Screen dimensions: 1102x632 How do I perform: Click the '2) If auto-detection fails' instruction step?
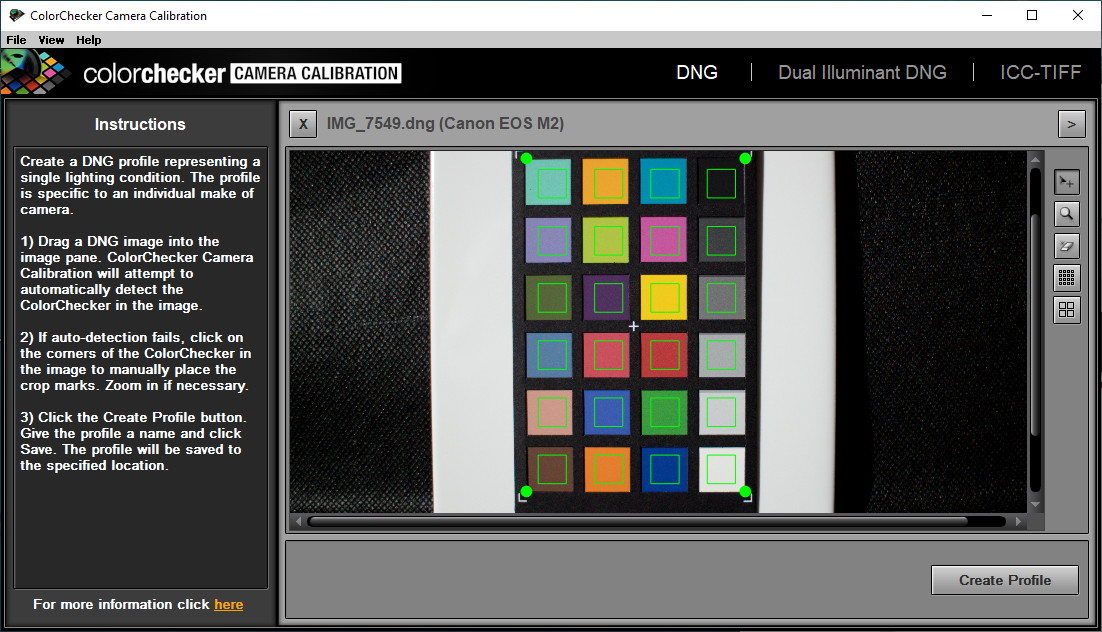[135, 361]
